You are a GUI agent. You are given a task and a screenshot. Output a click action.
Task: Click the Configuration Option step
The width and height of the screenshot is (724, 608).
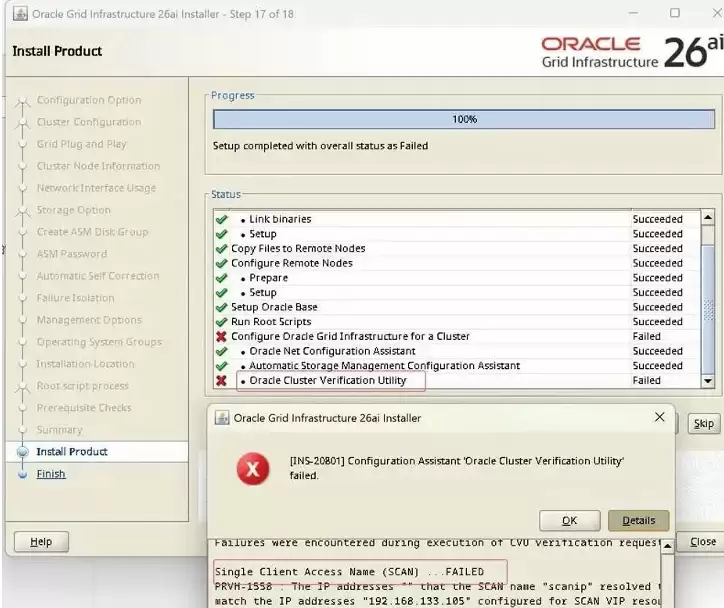coord(89,100)
